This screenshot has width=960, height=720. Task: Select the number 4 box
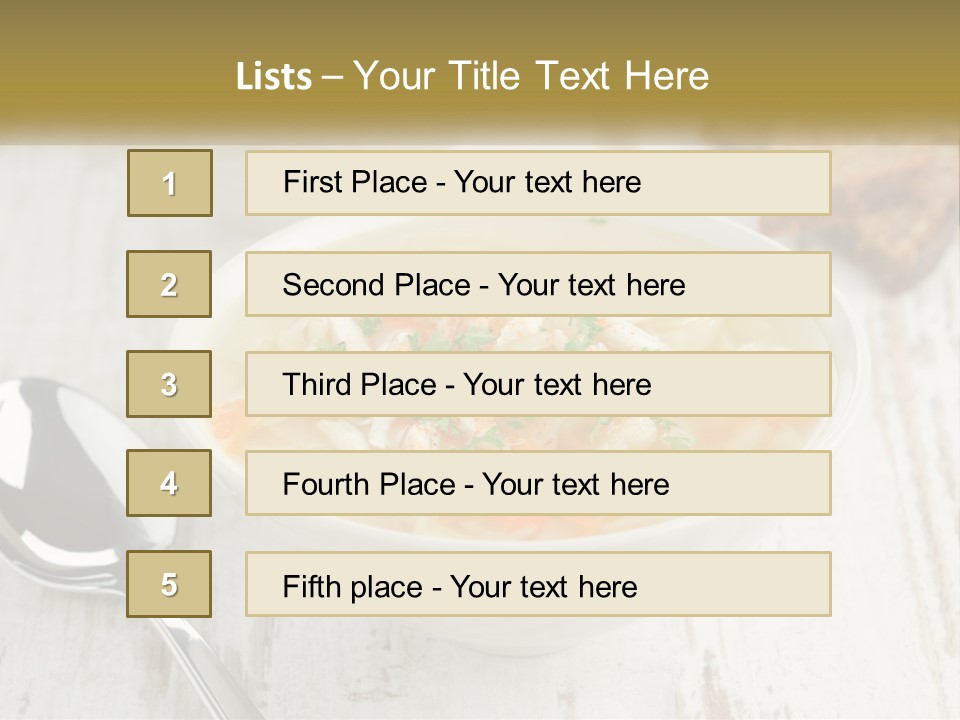[169, 484]
